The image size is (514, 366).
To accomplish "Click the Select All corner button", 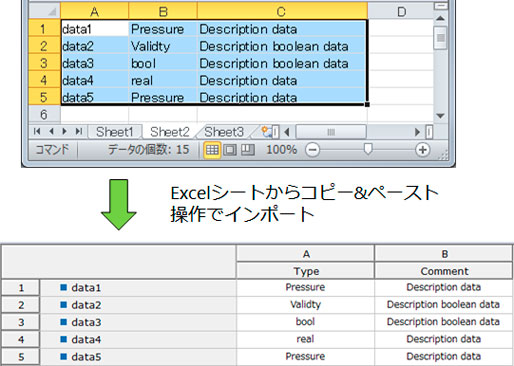I will 45,11.
